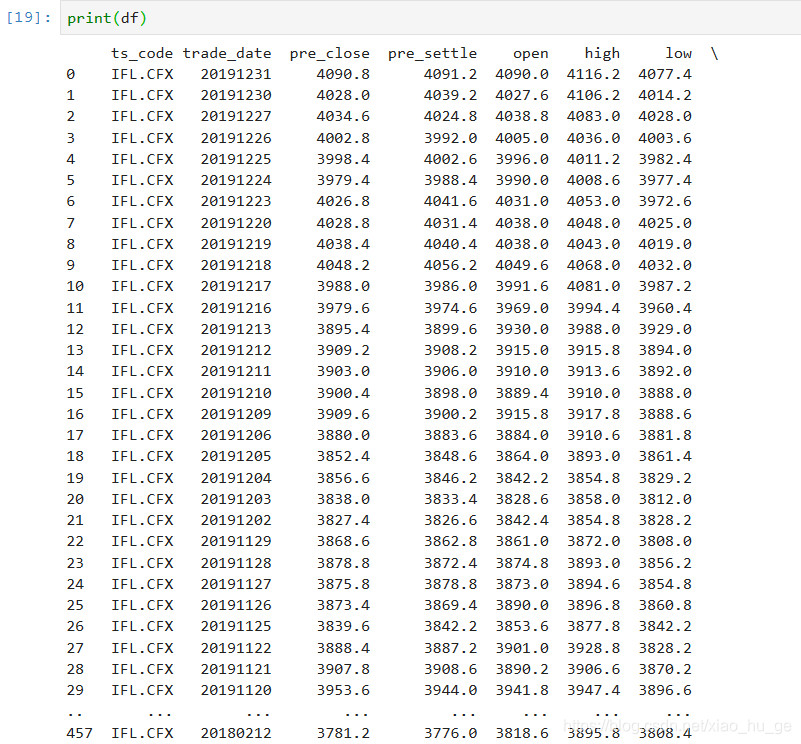Click the low column header

tap(678, 53)
